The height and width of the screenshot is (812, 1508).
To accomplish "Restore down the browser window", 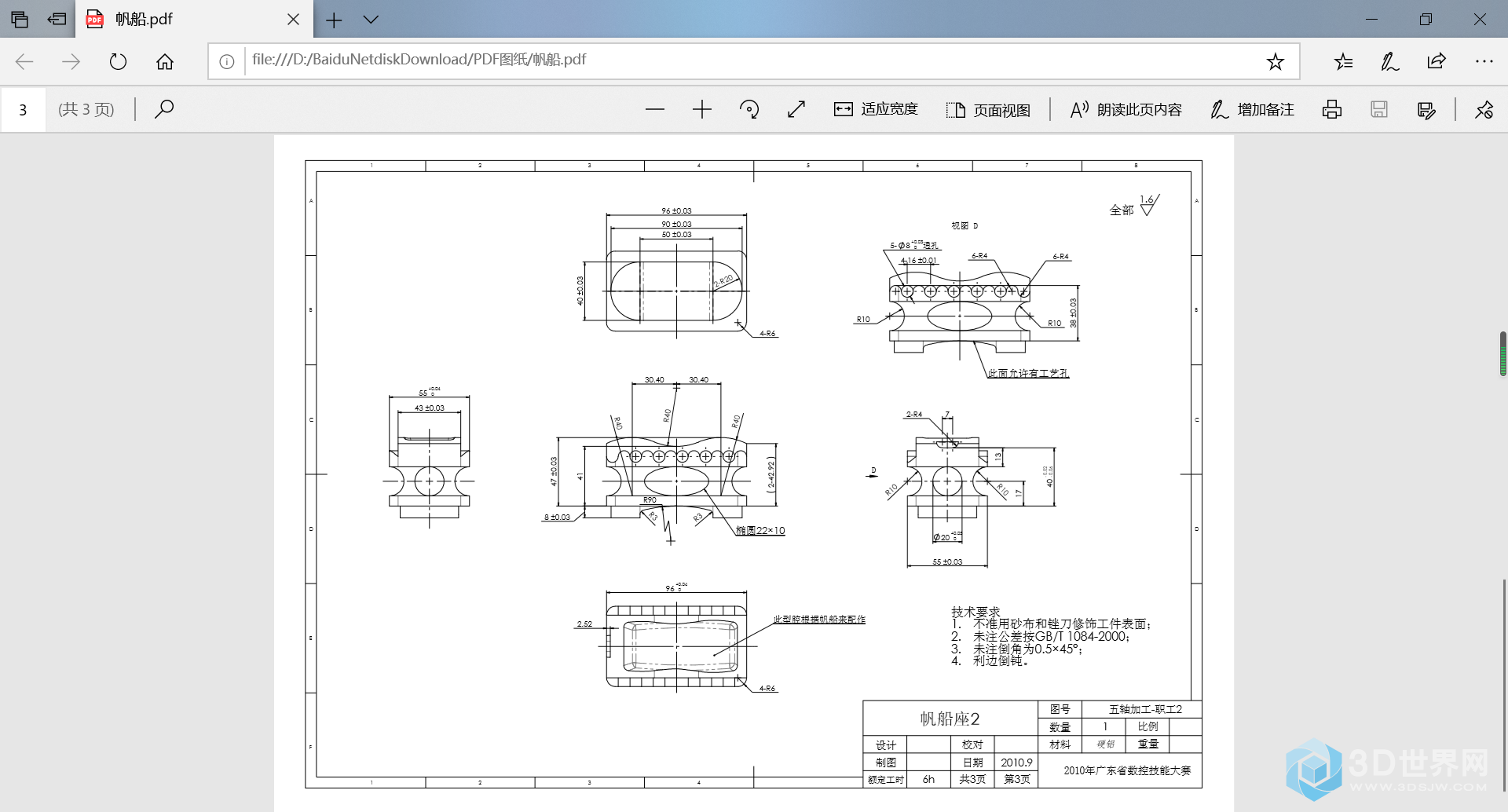I will point(1426,19).
